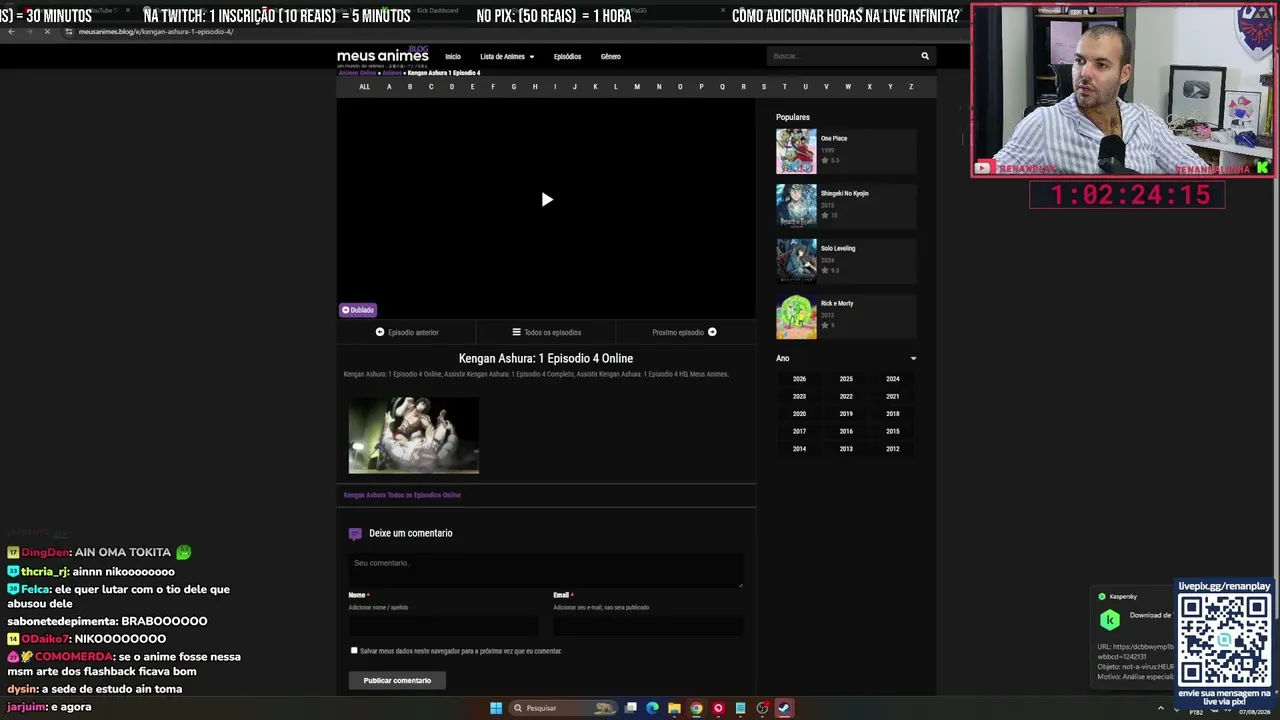Filter by year 2024
This screenshot has height=720, width=1280.
click(x=893, y=379)
